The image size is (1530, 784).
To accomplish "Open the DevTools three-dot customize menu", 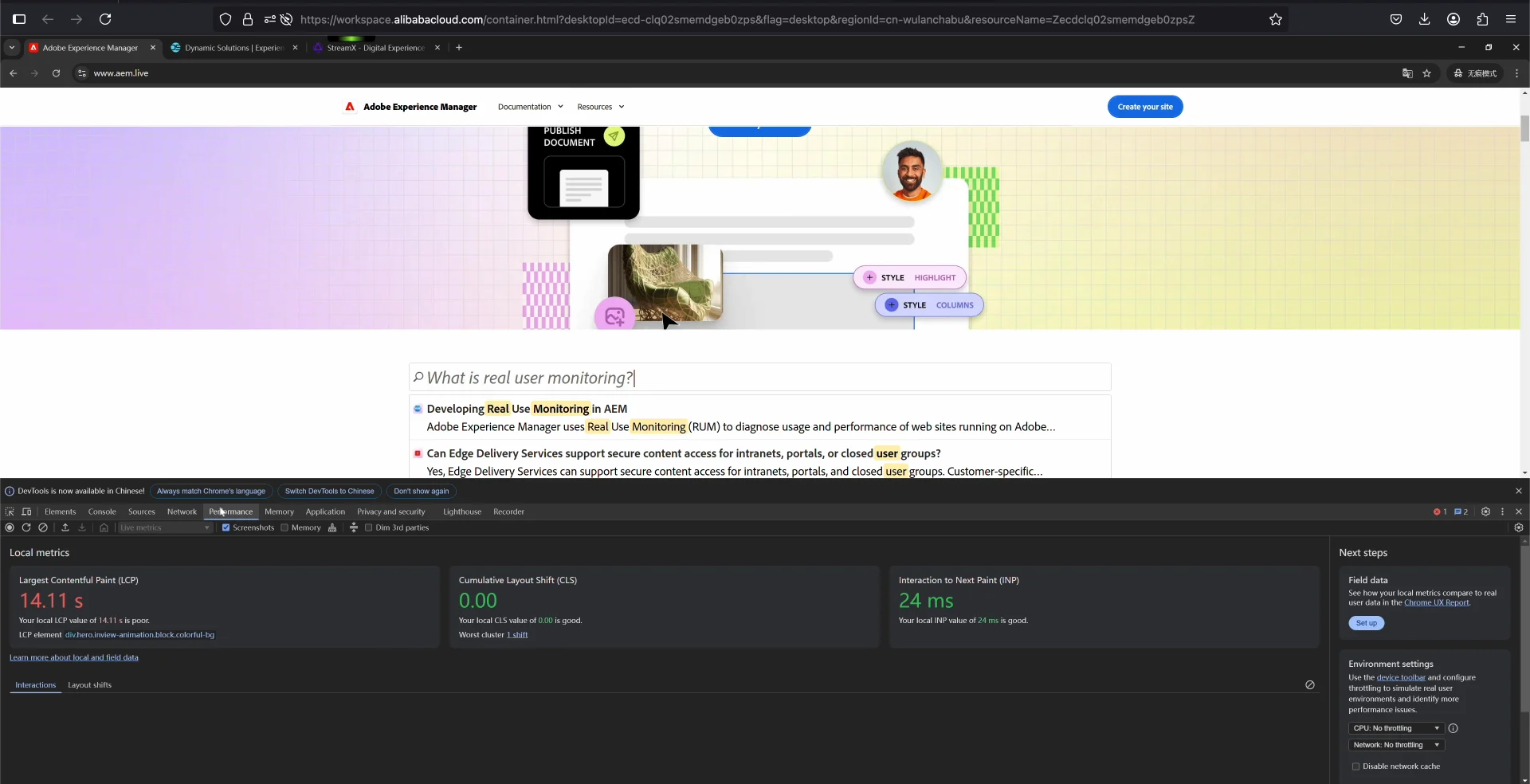I will click(1502, 512).
